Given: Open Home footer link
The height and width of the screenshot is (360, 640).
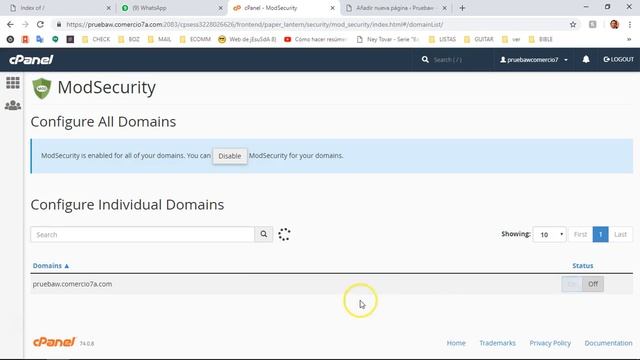Looking at the screenshot, I should tap(456, 343).
